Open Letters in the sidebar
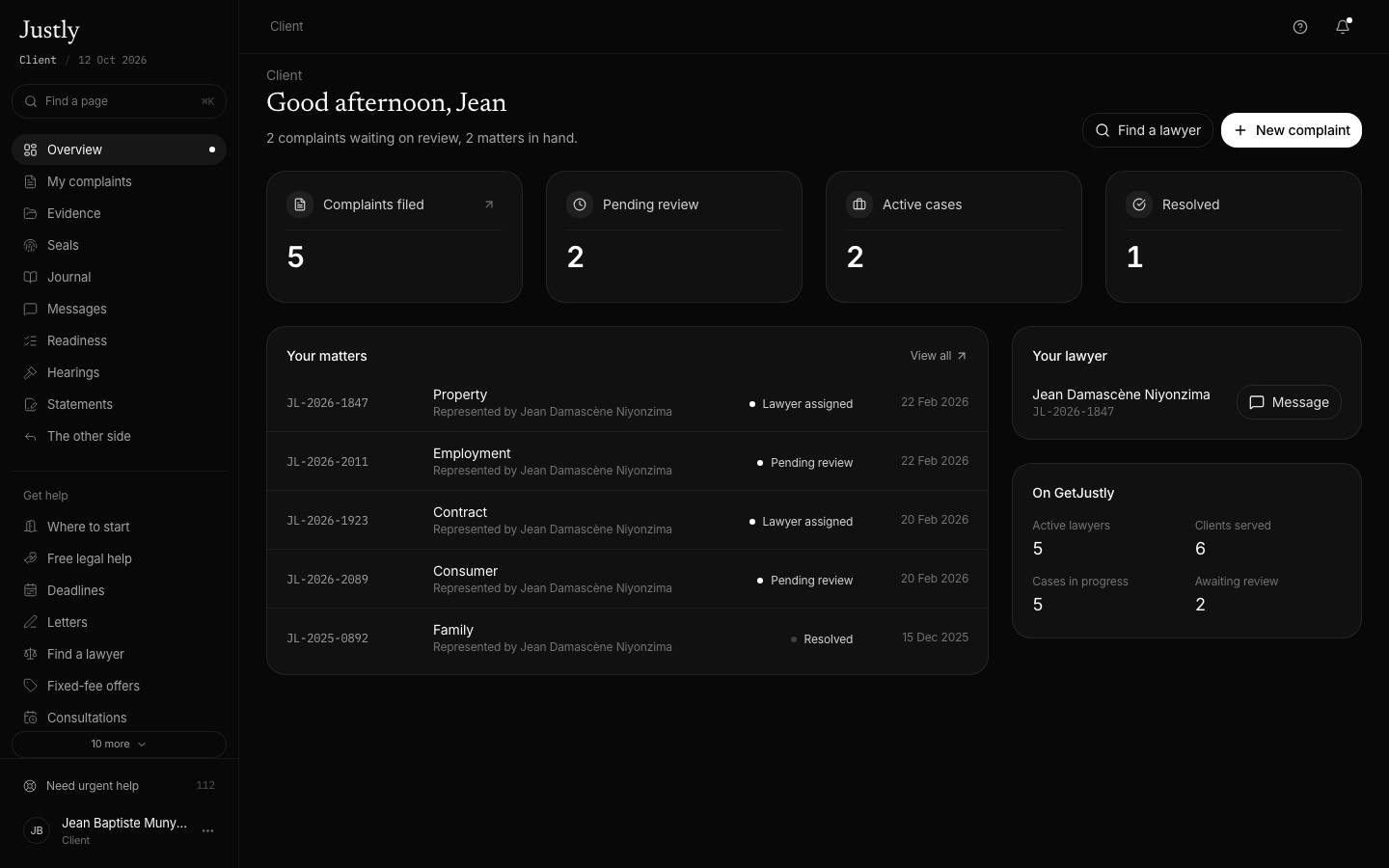The image size is (1389, 868). click(x=119, y=622)
